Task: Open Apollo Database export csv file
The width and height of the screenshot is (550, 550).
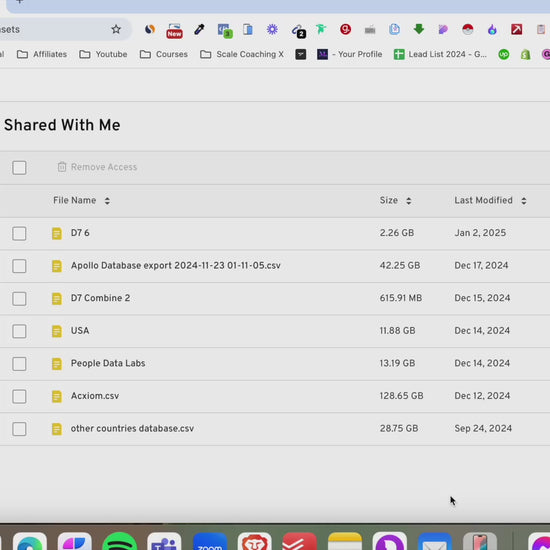Action: pos(176,266)
